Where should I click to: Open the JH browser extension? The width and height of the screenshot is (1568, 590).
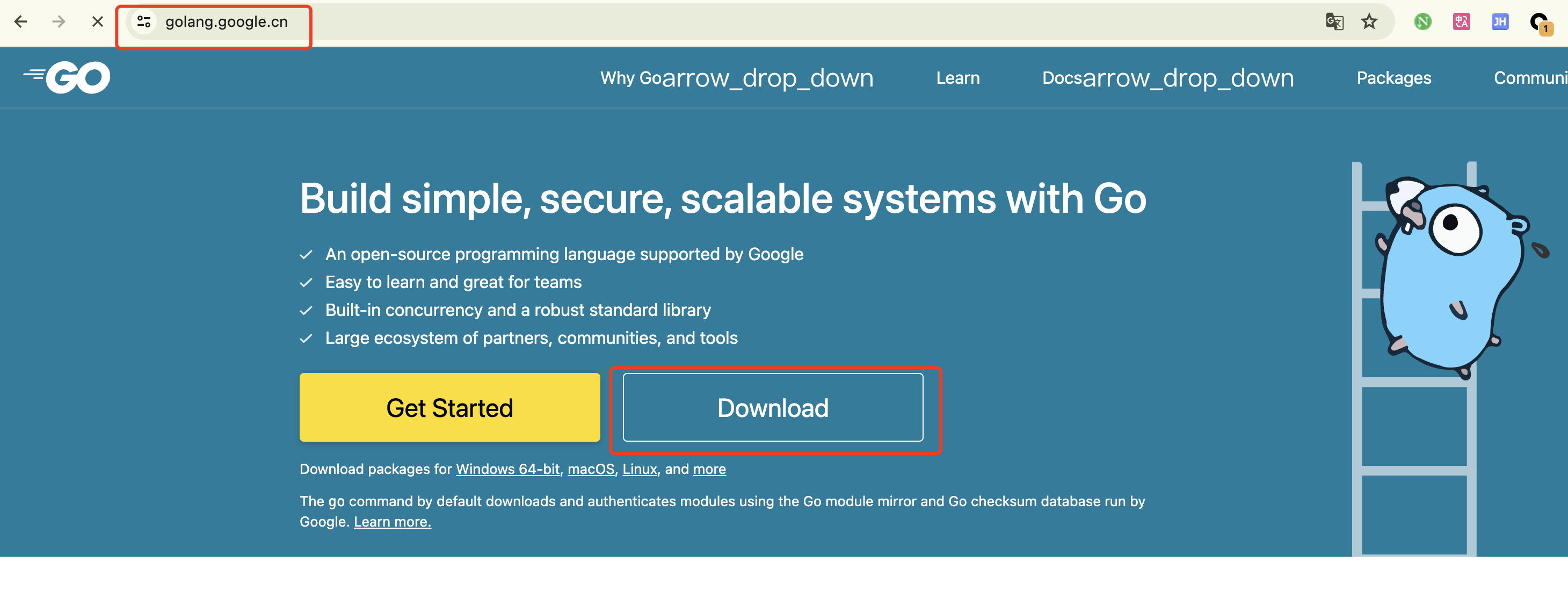coord(1500,22)
